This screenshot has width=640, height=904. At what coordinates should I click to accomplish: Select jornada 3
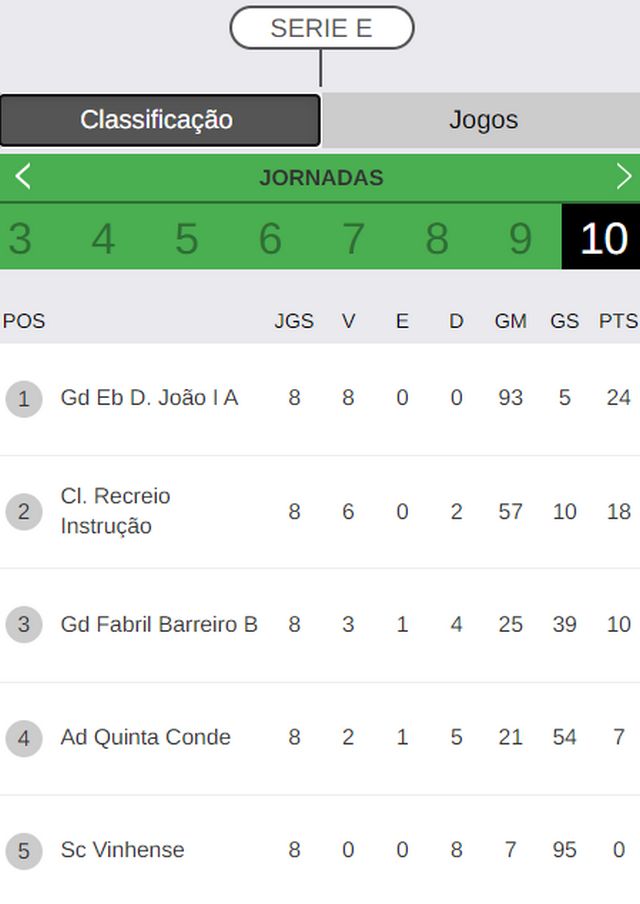coord(21,237)
